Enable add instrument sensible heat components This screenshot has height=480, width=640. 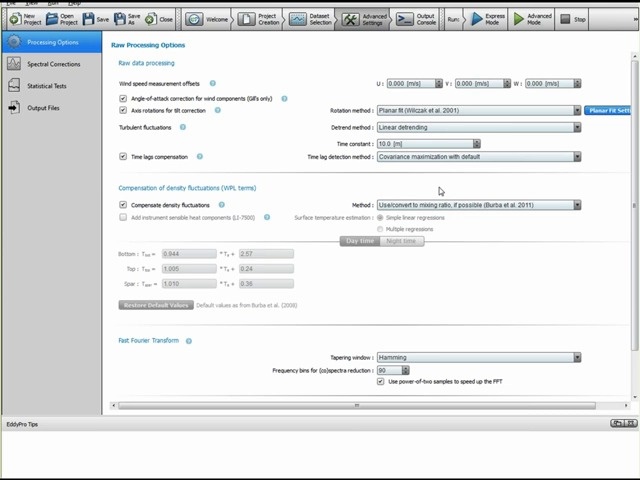(123, 217)
